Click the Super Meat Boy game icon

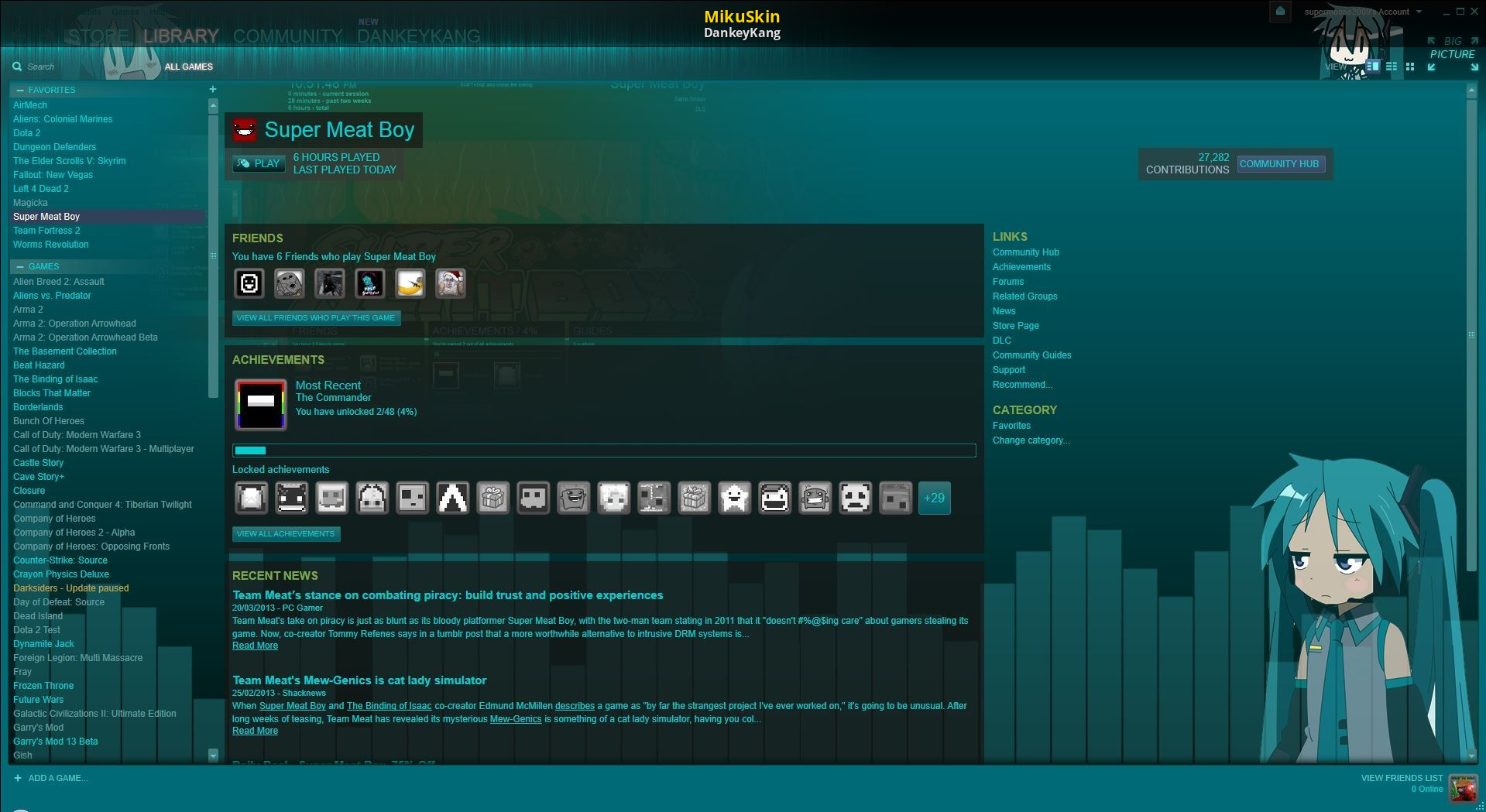point(245,129)
